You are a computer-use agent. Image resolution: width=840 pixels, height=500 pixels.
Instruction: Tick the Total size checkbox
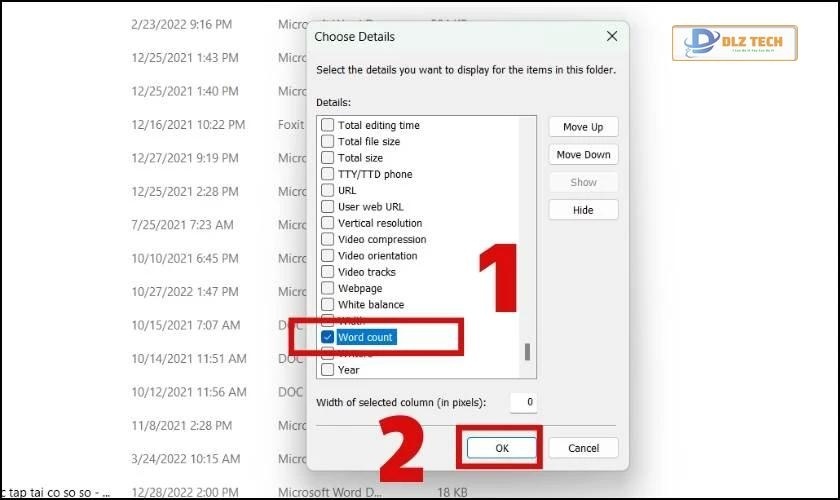pos(327,158)
